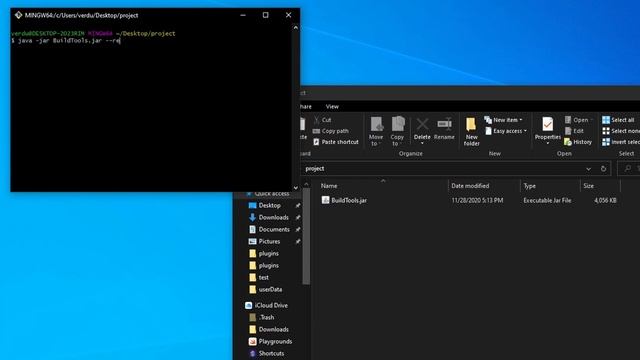The image size is (640, 360).
Task: Open Pictures in navigation pane
Action: pyautogui.click(x=269, y=242)
